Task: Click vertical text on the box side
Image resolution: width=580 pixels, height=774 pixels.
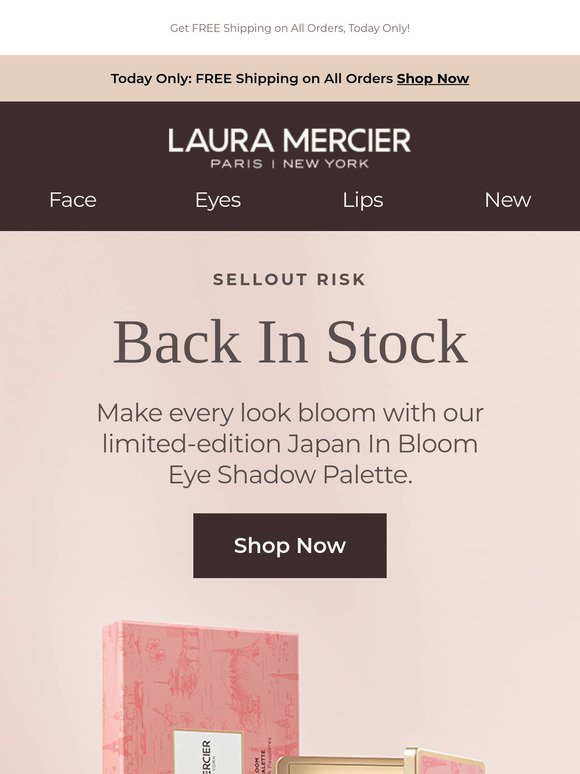Action: pyautogui.click(x=264, y=755)
